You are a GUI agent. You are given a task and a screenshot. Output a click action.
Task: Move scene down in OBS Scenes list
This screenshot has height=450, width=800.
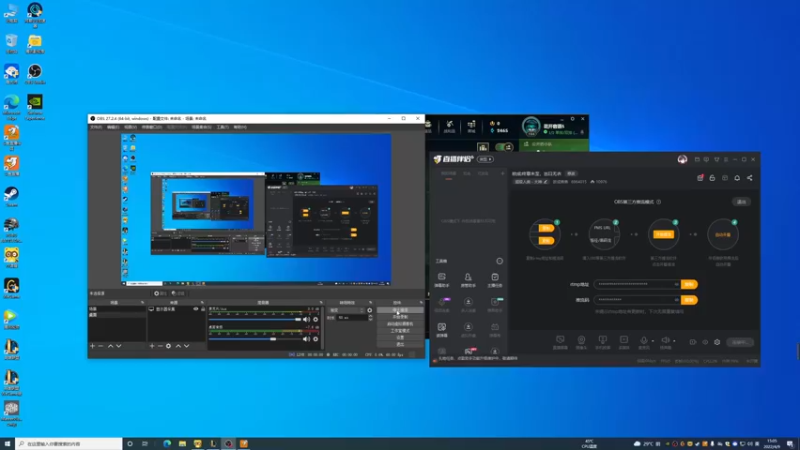click(118, 346)
